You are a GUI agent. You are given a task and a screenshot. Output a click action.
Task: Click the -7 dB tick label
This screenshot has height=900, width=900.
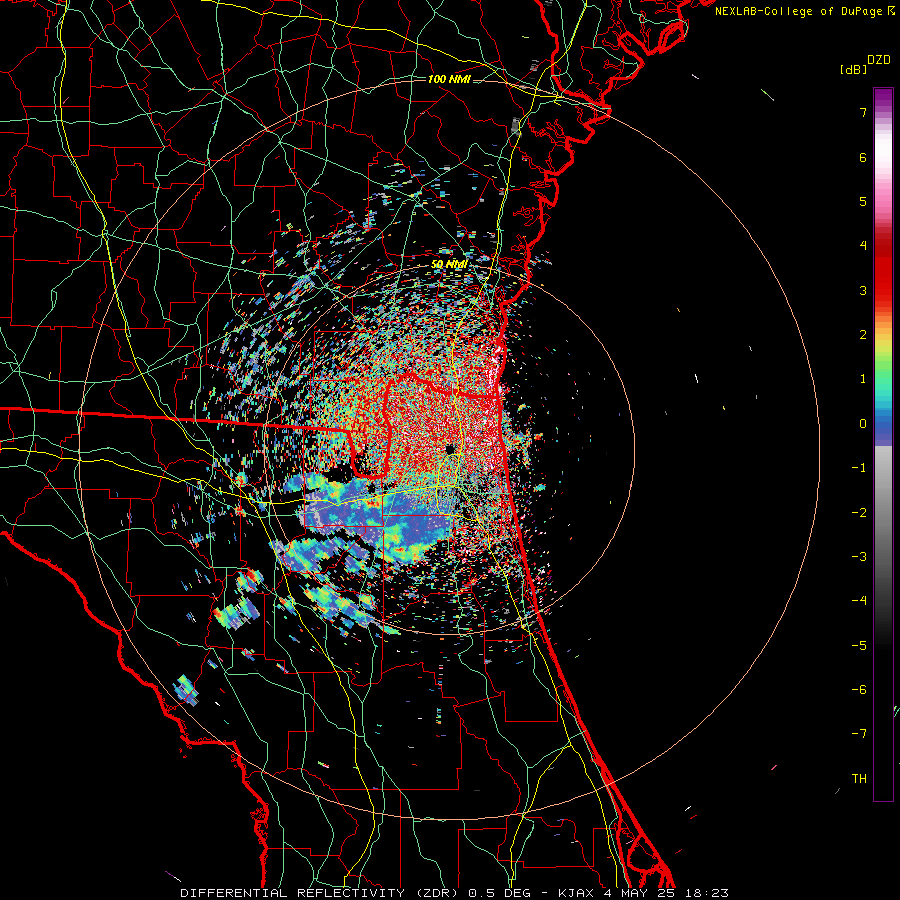coord(859,734)
